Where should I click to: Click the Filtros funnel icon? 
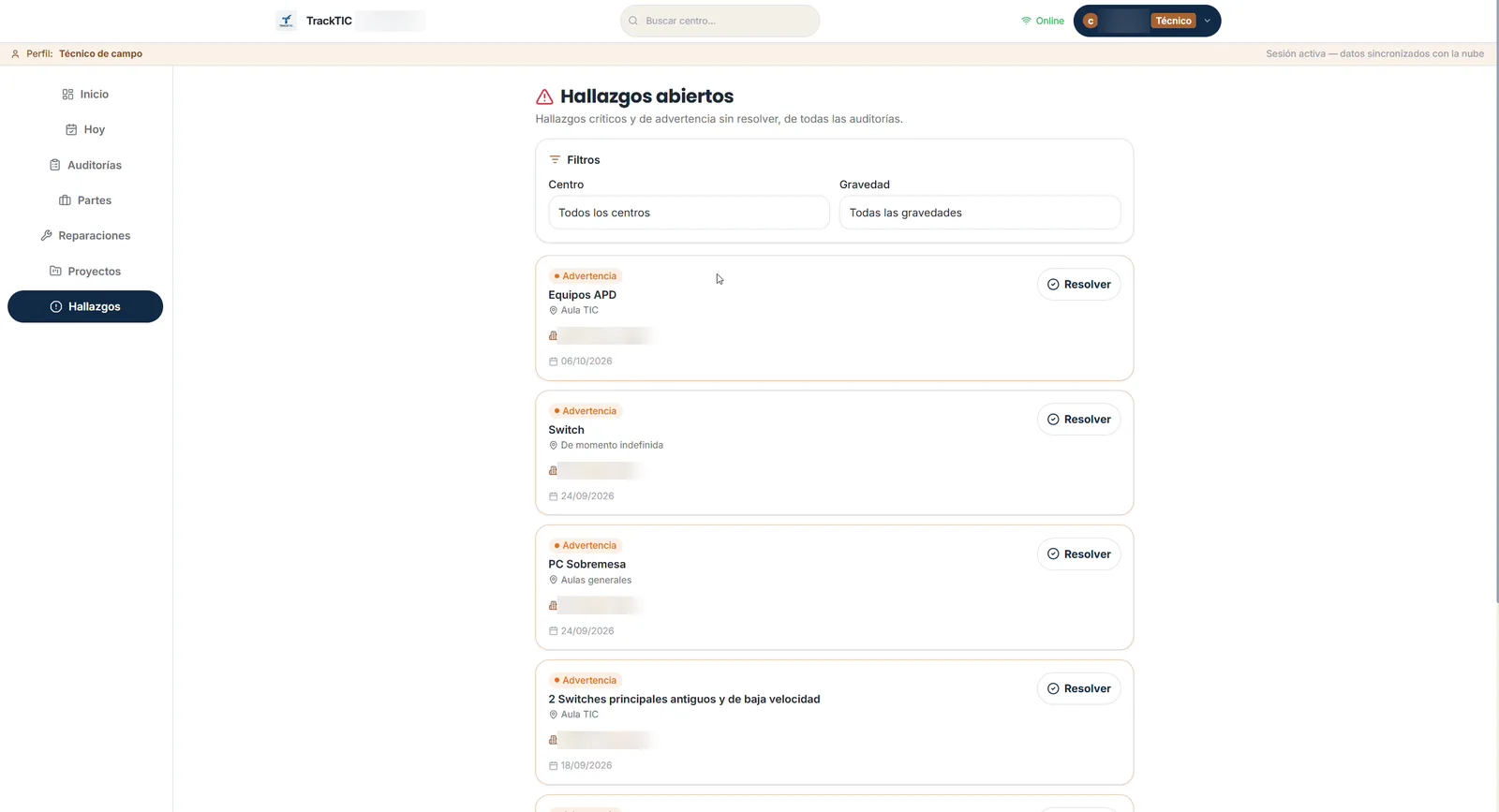[x=555, y=160]
